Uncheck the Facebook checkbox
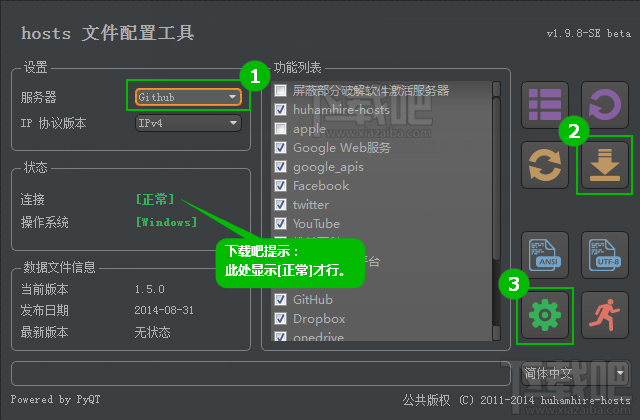640x420 pixels. click(280, 186)
